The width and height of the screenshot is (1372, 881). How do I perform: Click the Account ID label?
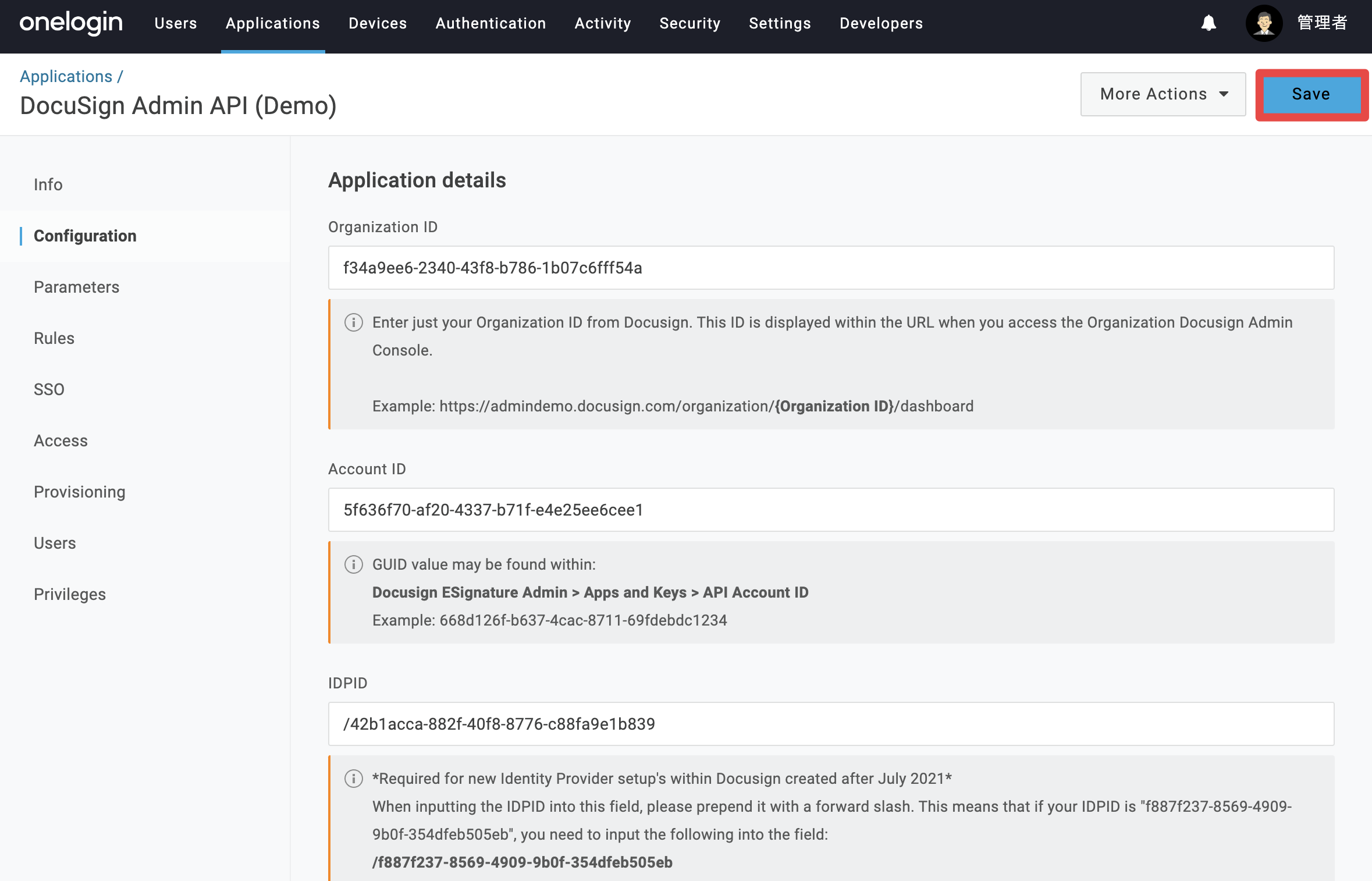pos(367,469)
